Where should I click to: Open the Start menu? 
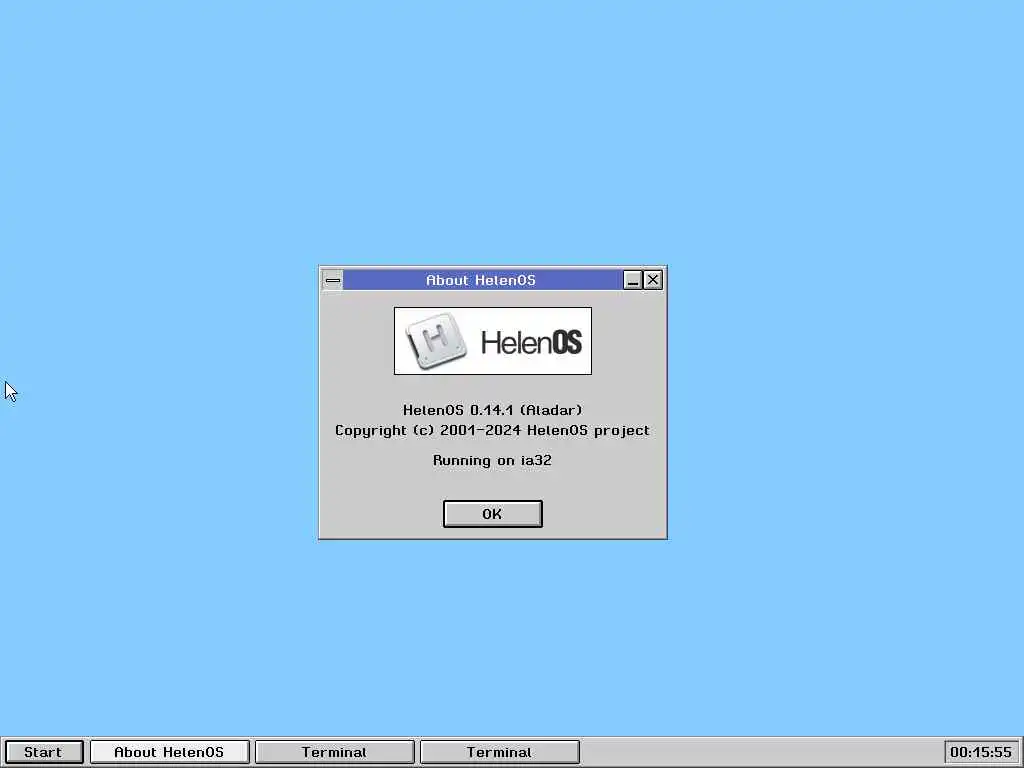click(43, 752)
